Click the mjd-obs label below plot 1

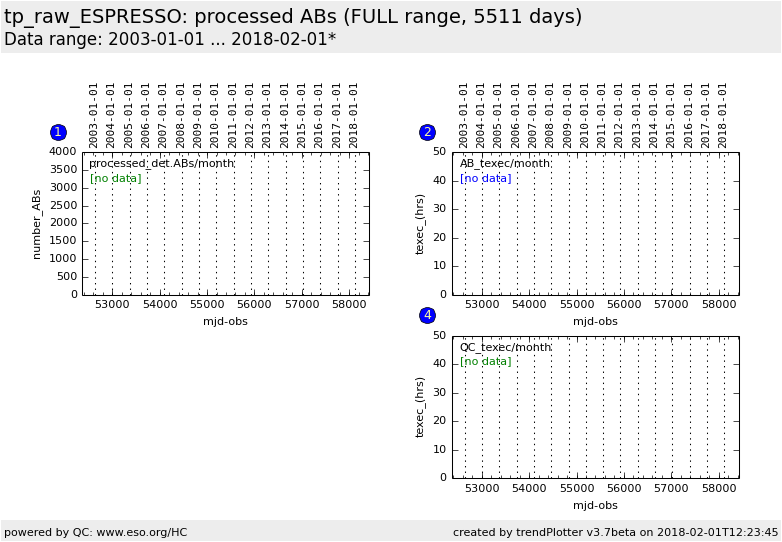(225, 322)
